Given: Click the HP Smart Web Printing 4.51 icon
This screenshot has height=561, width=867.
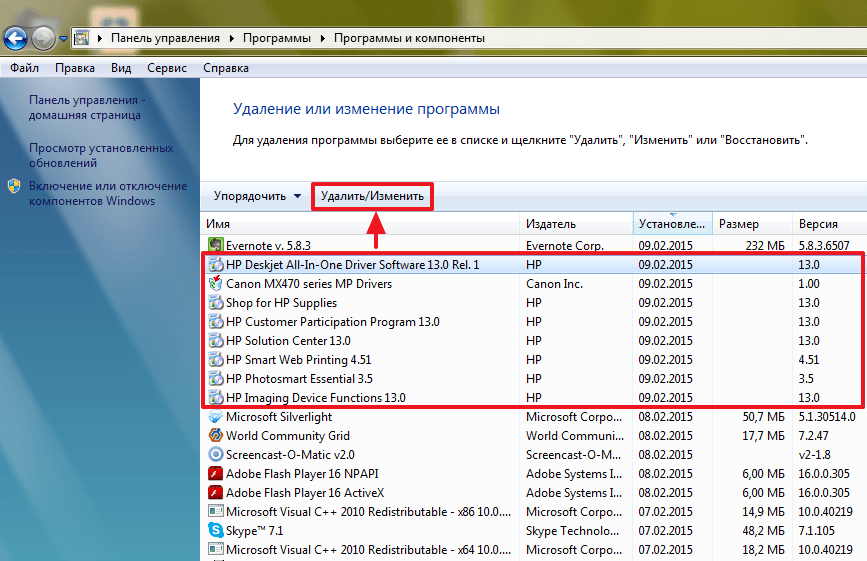Looking at the screenshot, I should [x=216, y=359].
